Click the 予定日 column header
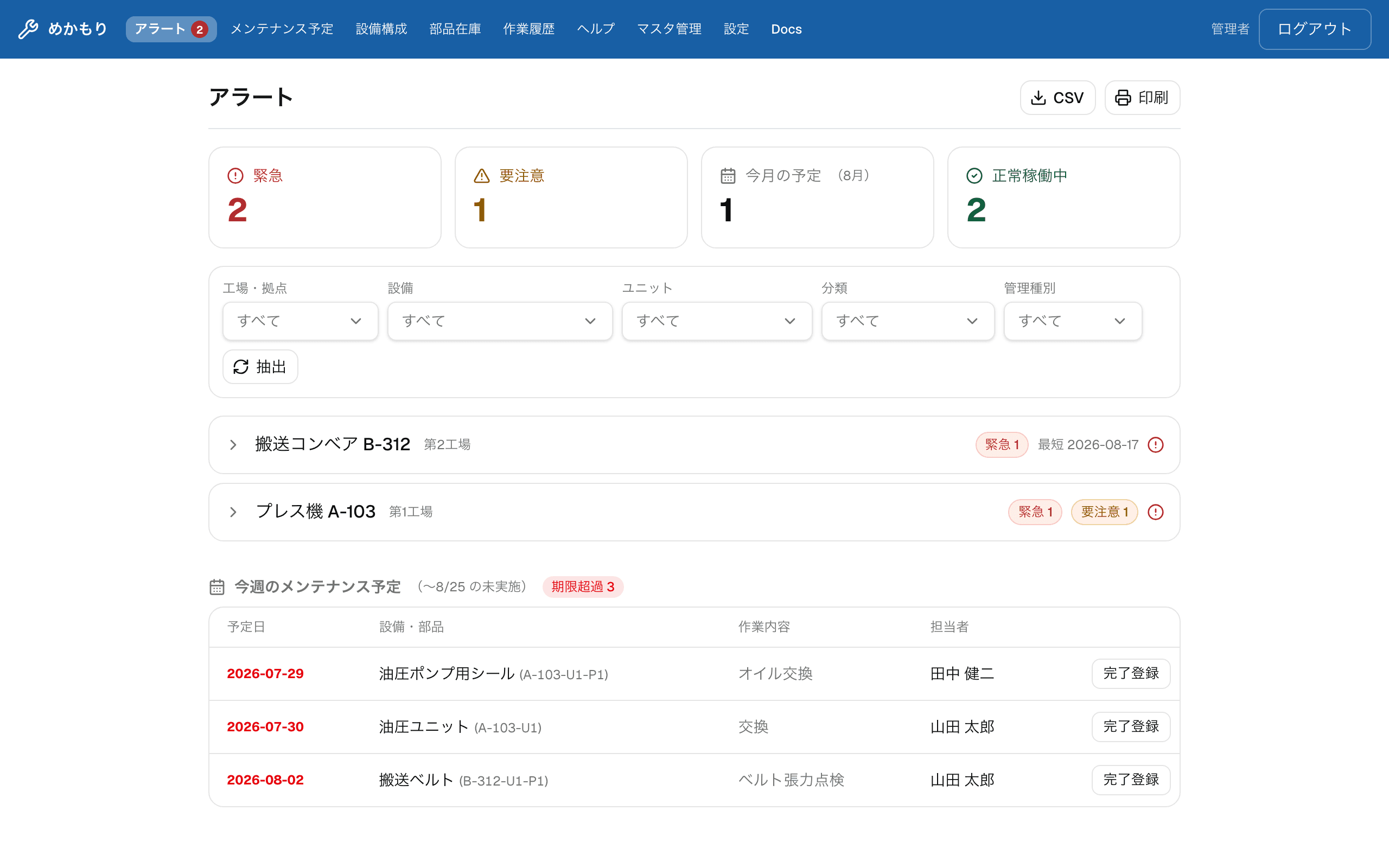Viewport: 1389px width, 868px height. (246, 627)
